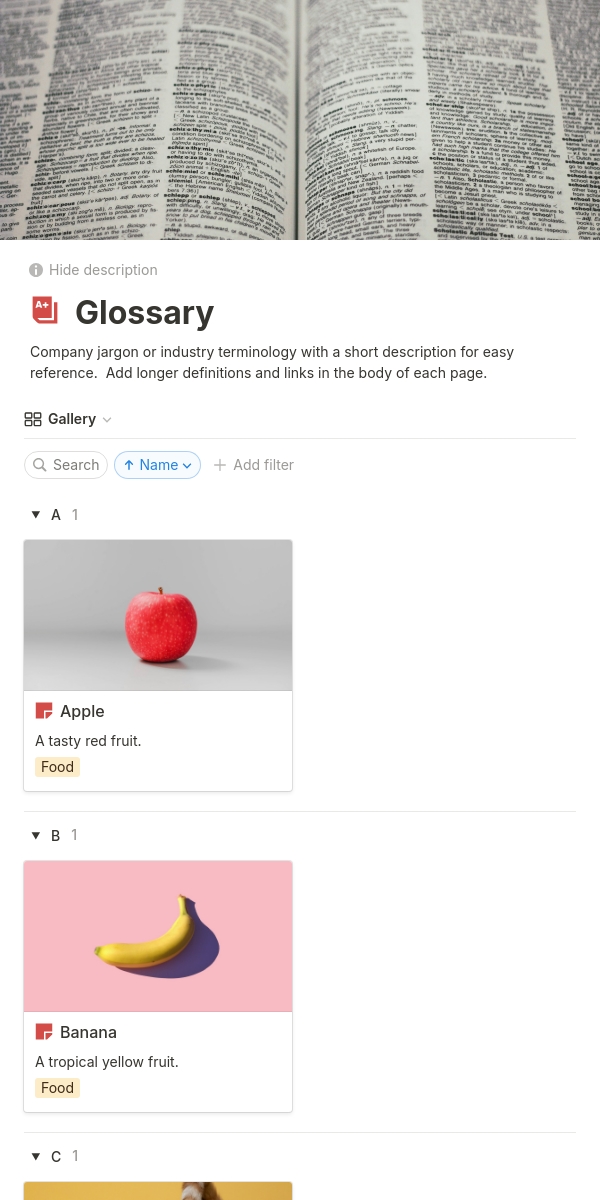Open the Name sort dropdown chevron

tap(187, 465)
